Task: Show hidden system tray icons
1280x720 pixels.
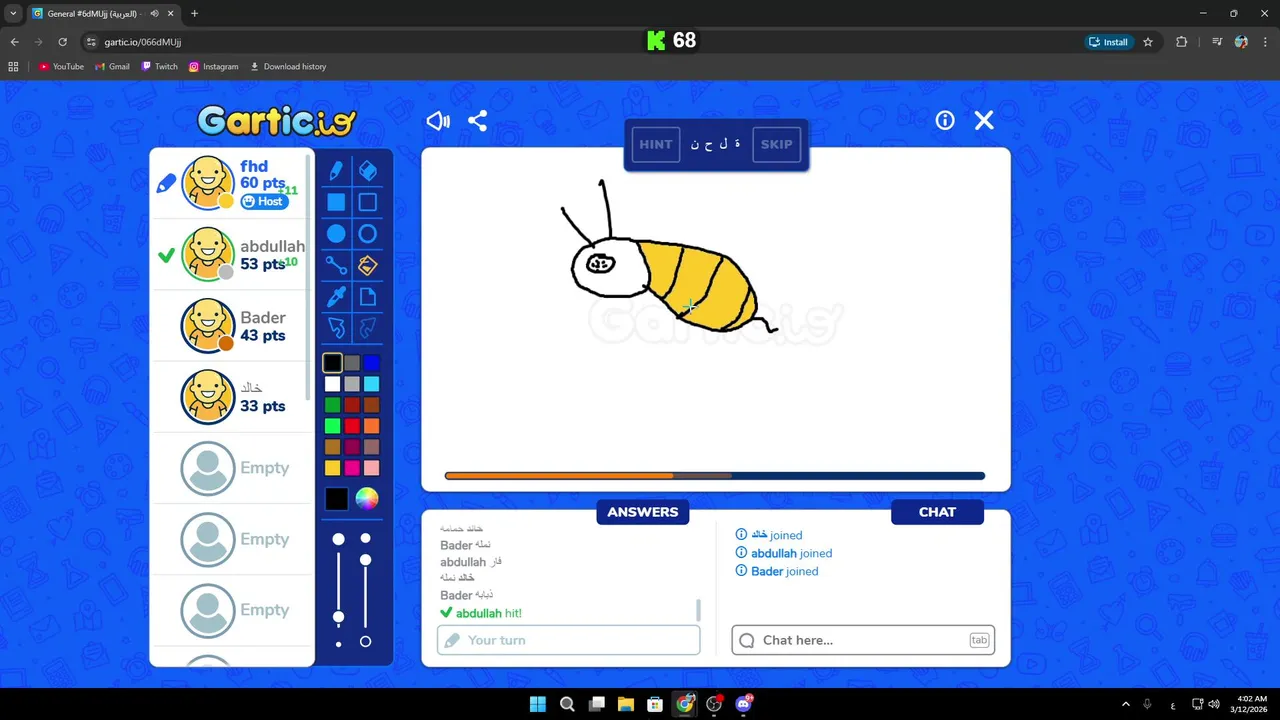Action: pyautogui.click(x=1125, y=704)
